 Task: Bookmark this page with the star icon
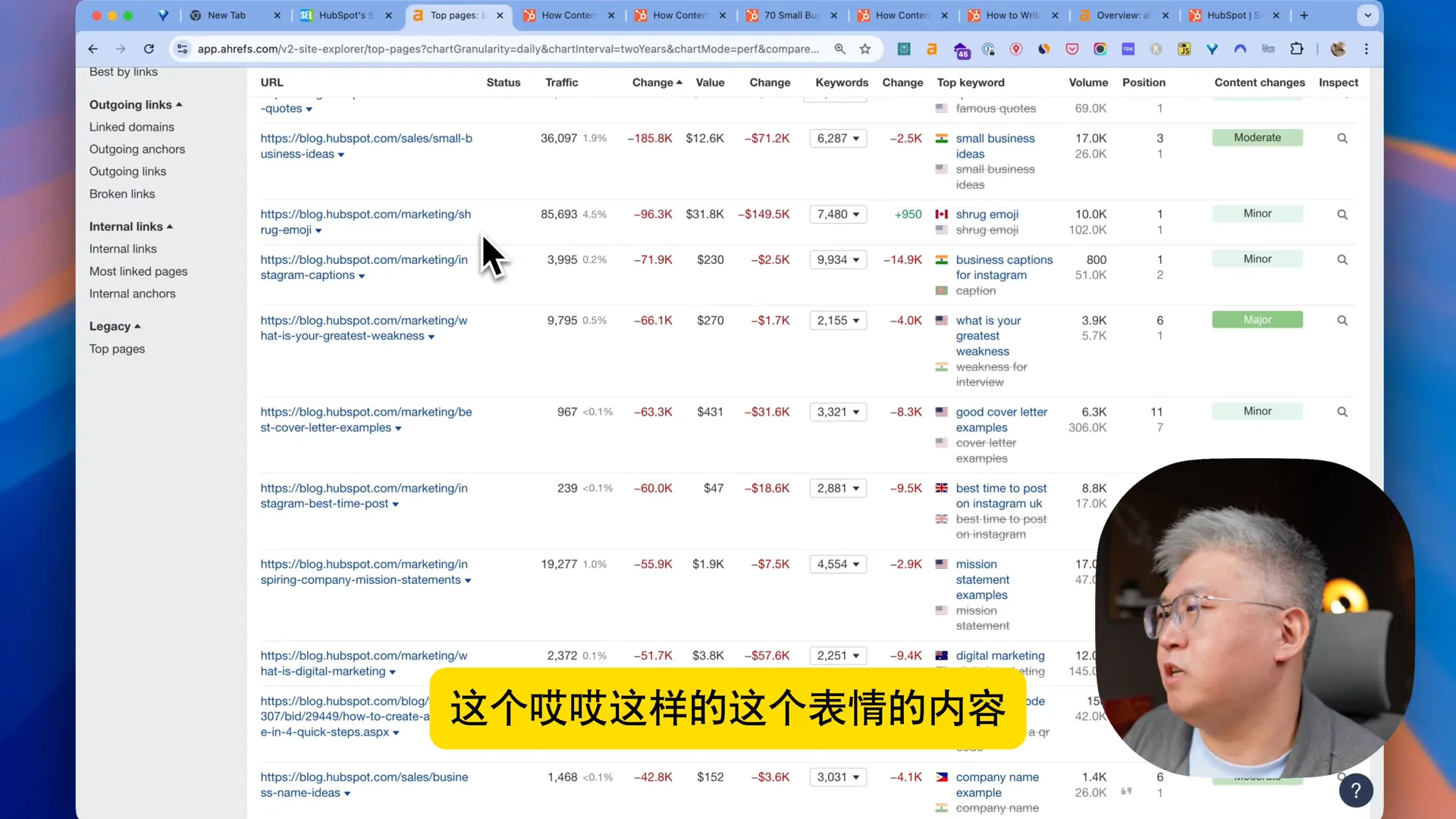point(865,49)
